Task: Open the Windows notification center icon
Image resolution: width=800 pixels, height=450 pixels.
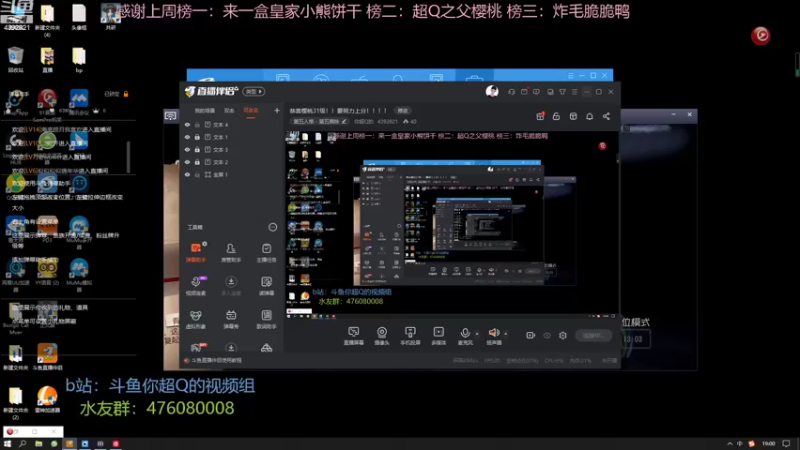Action: 786,443
